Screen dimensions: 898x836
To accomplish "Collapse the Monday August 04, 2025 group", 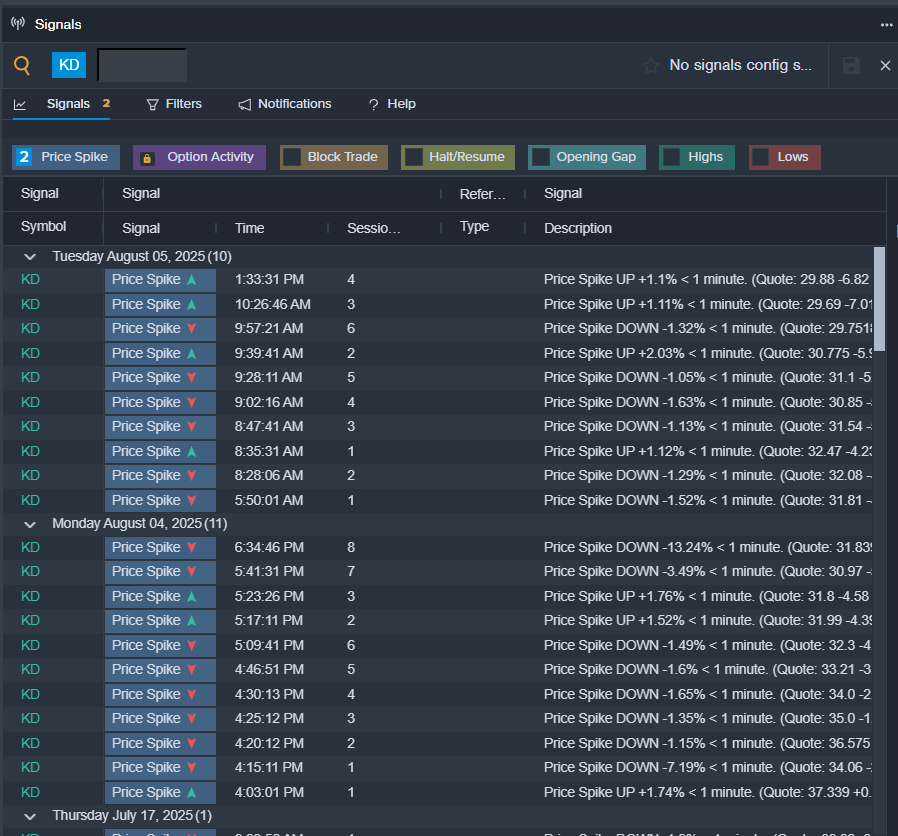I will coord(30,524).
